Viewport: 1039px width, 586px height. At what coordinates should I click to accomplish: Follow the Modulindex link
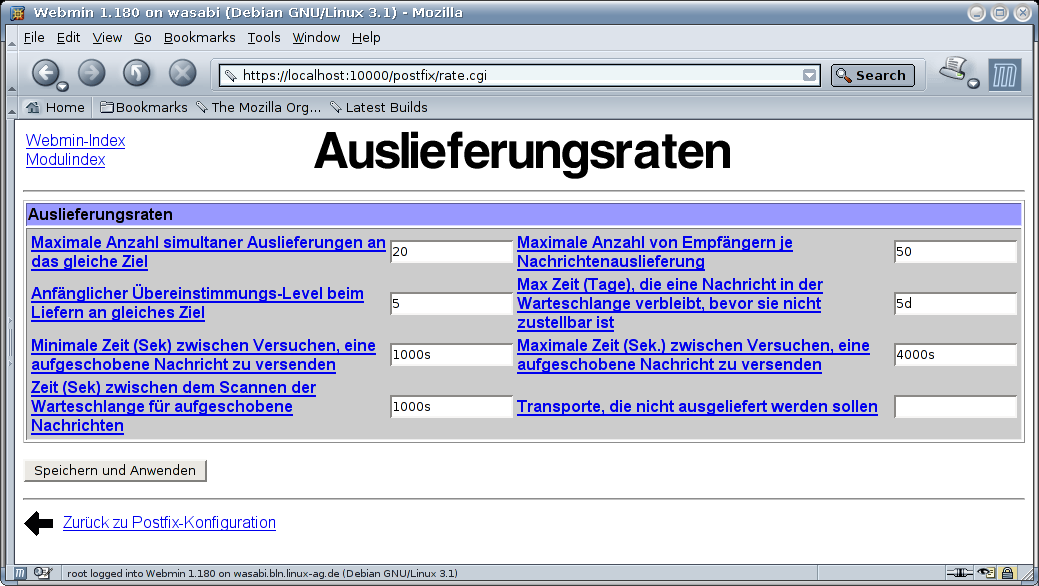point(66,160)
